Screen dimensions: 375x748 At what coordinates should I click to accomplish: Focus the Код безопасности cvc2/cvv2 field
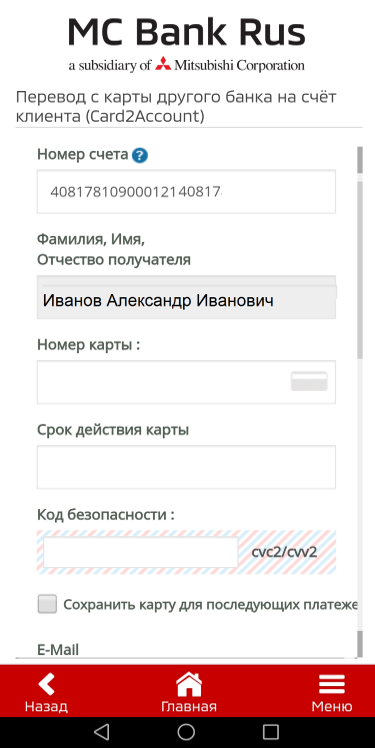click(x=141, y=552)
